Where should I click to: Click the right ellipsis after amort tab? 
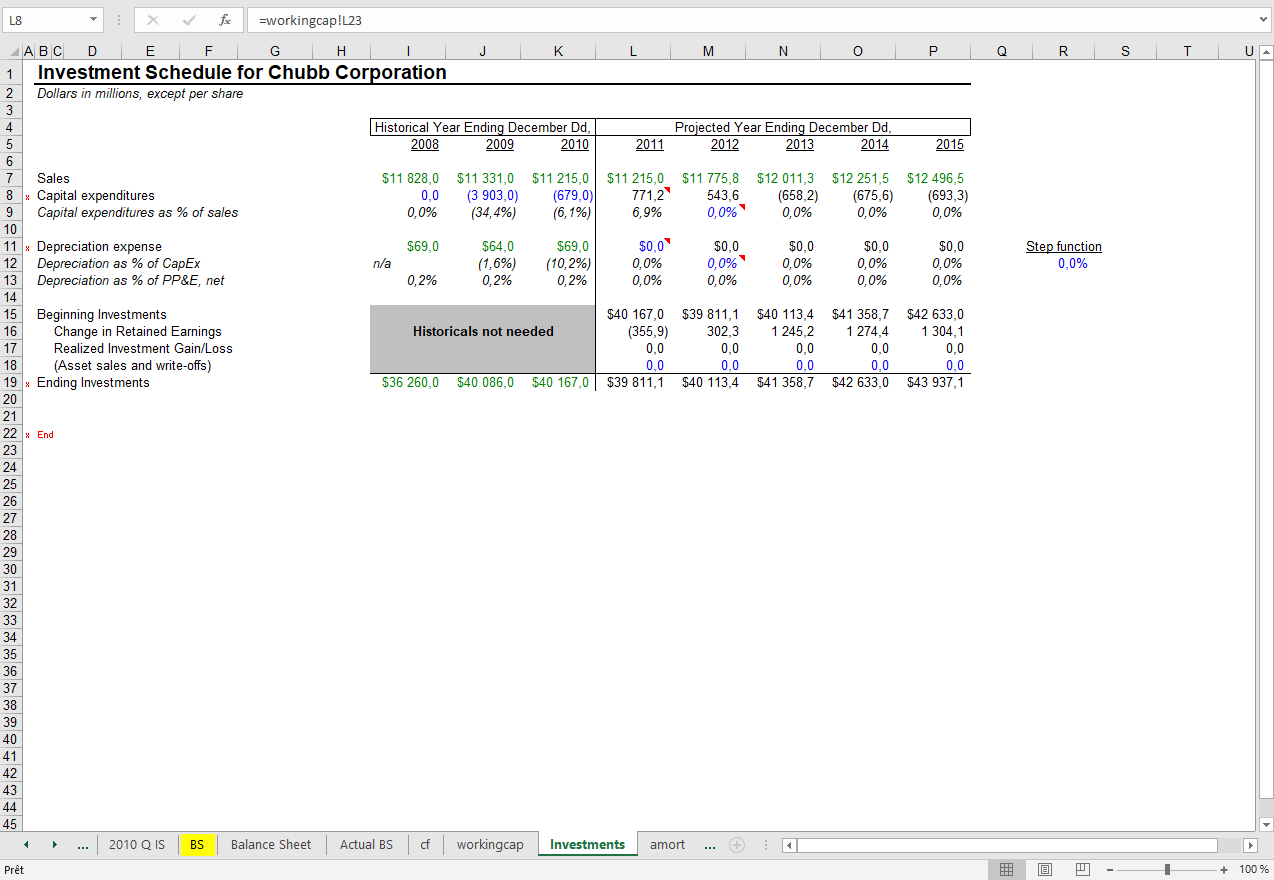[709, 845]
